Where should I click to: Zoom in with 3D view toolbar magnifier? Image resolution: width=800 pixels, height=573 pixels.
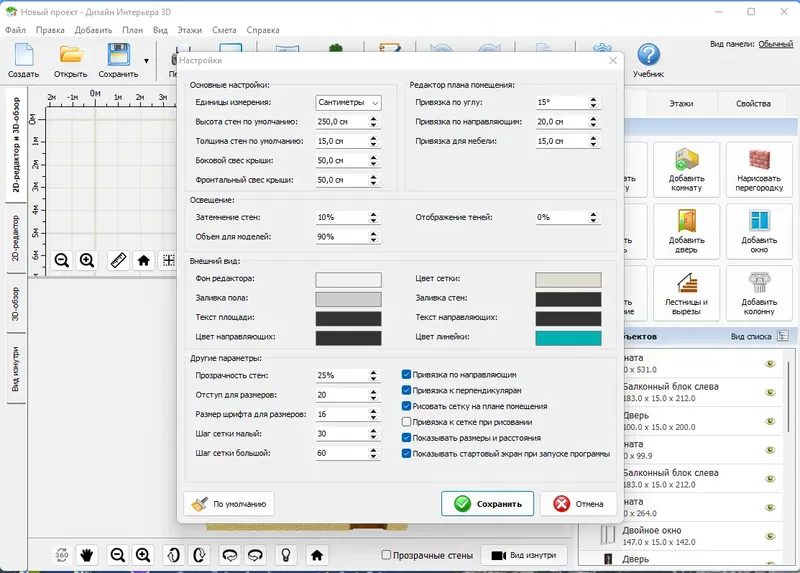coord(143,555)
